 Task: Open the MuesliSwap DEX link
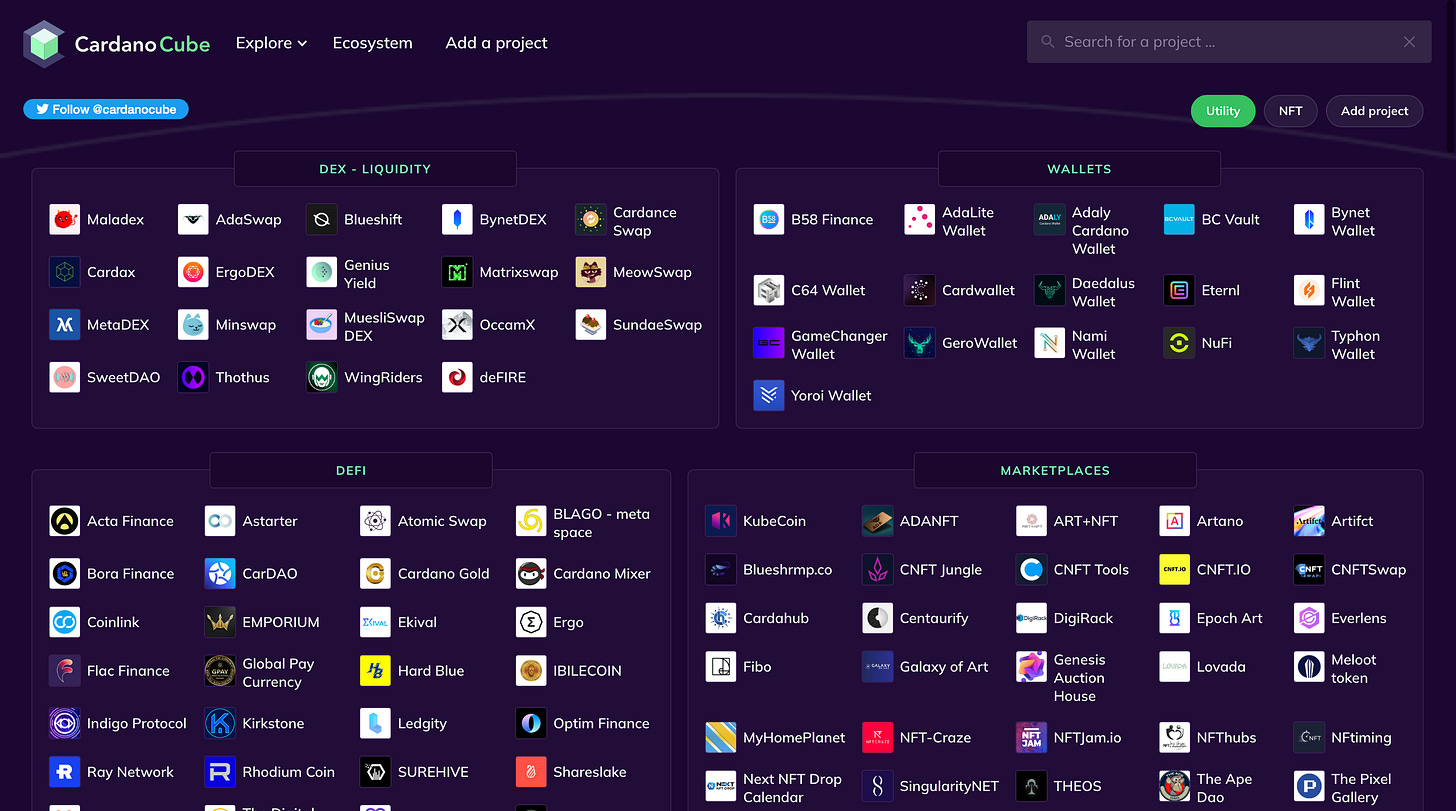385,327
